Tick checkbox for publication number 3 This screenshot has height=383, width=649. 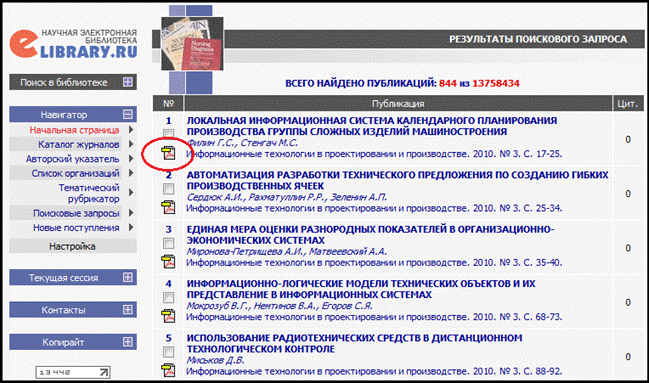point(168,243)
